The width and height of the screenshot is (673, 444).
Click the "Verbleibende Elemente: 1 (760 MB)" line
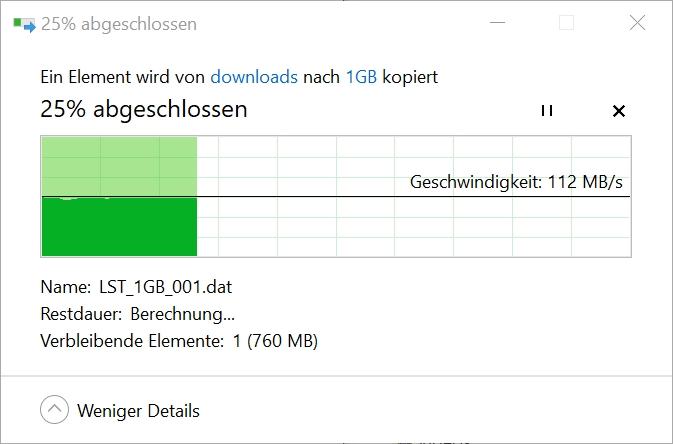click(179, 341)
